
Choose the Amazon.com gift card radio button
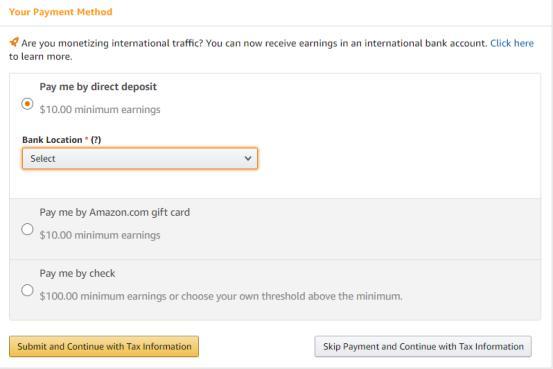27,229
